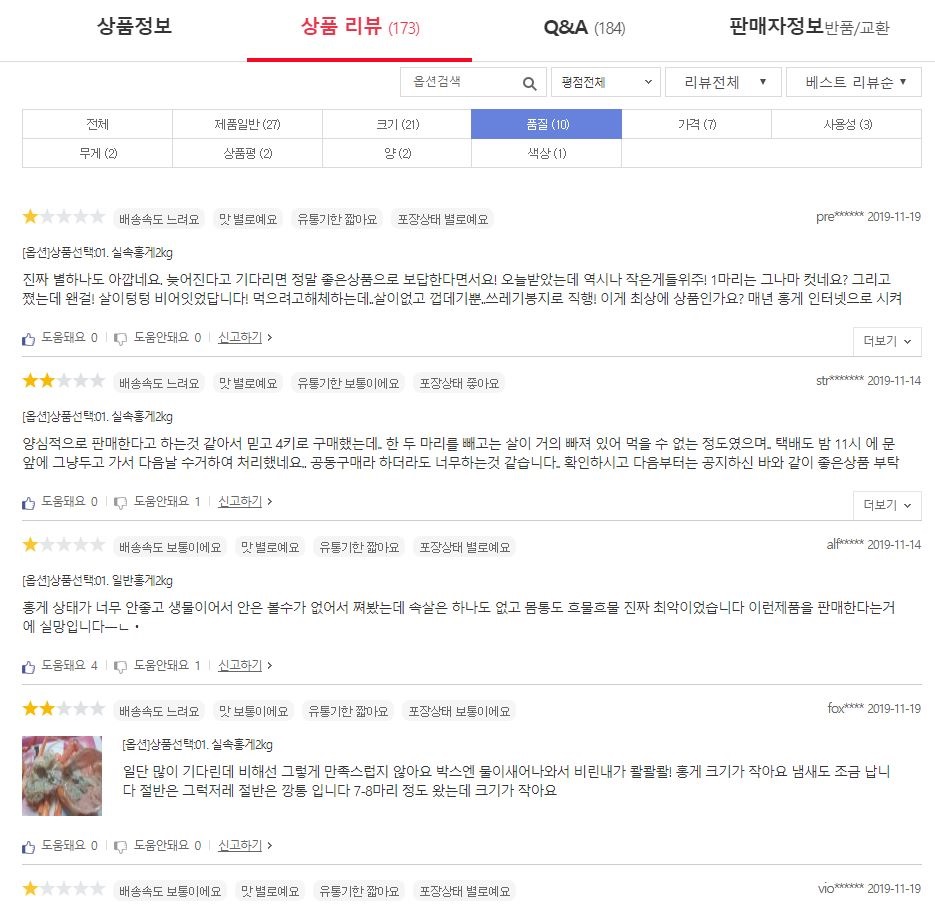Open the 베스트 리뷰순 sort dropdown
935x913 pixels.
tap(854, 82)
